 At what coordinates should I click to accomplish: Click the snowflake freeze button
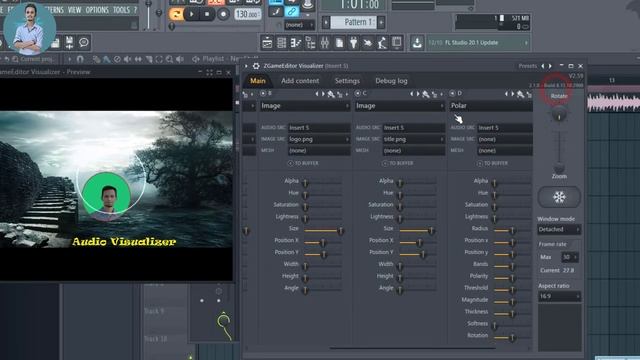coord(559,197)
